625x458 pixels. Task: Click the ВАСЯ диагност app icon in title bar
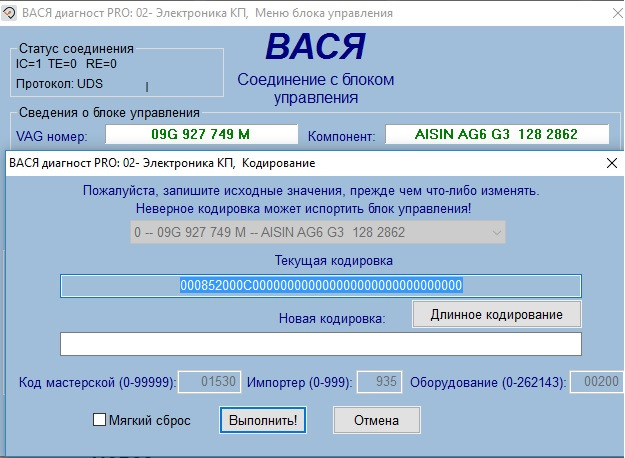tap(9, 13)
